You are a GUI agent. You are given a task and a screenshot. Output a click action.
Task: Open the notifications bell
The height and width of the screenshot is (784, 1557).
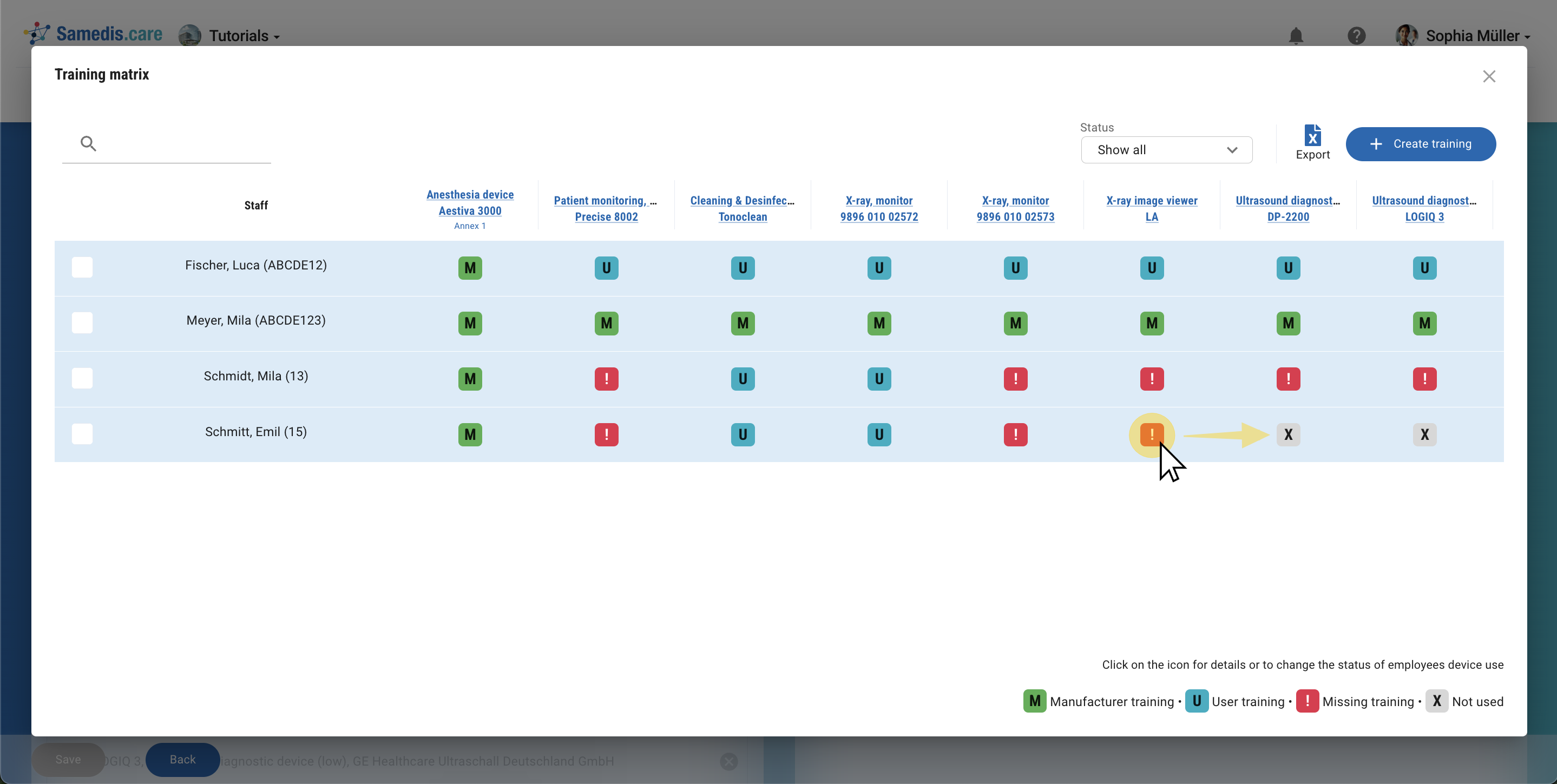click(x=1295, y=36)
